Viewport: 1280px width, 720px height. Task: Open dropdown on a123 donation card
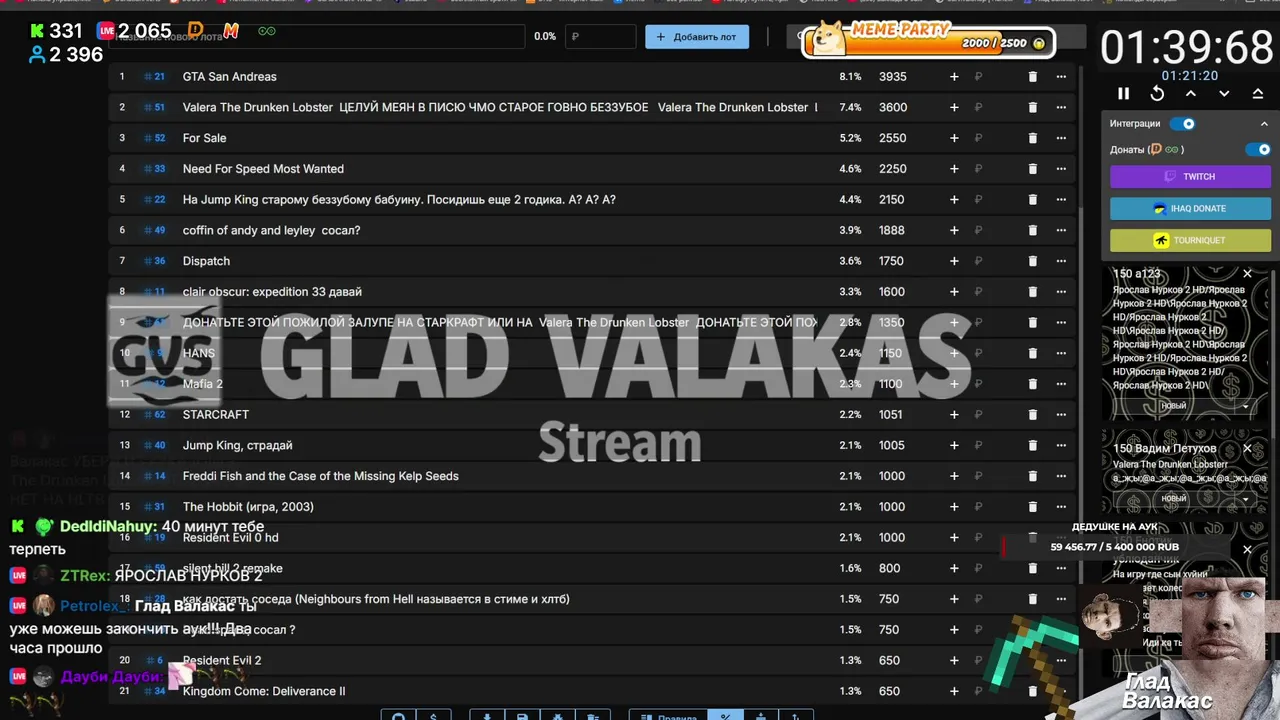click(x=1245, y=406)
